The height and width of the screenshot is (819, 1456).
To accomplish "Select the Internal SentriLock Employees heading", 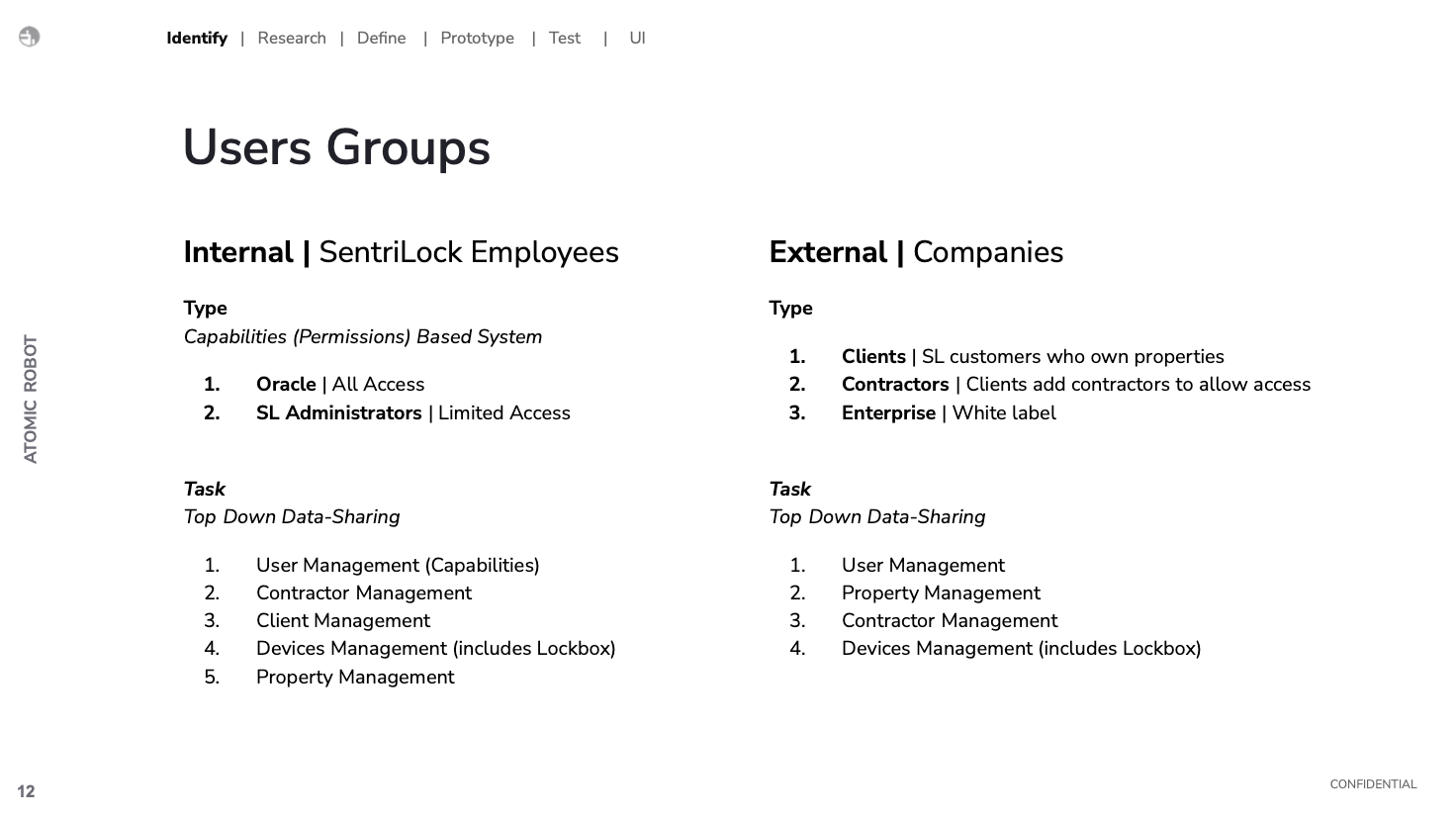I will 401,252.
